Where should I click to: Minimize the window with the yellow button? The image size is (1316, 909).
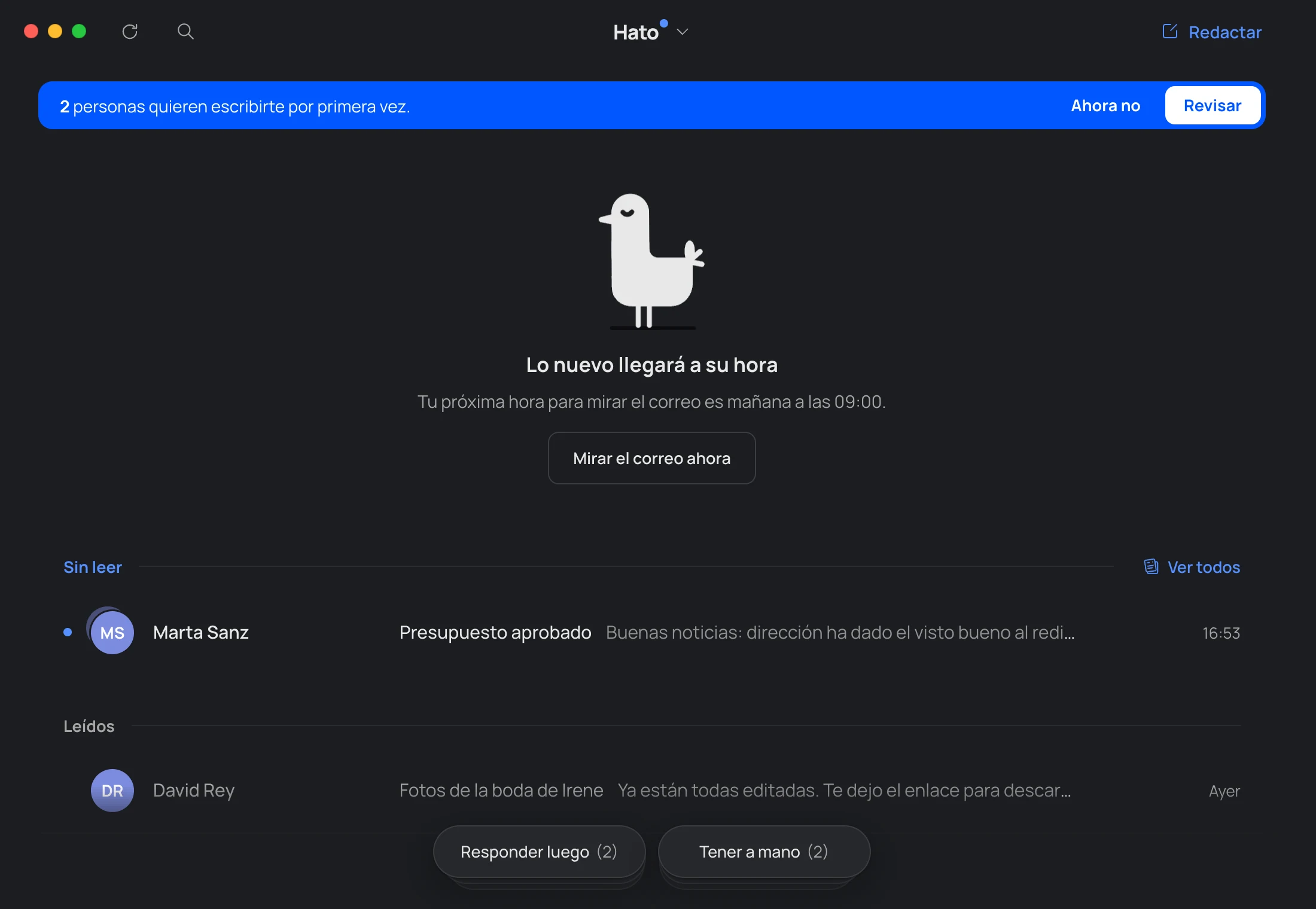[x=55, y=31]
